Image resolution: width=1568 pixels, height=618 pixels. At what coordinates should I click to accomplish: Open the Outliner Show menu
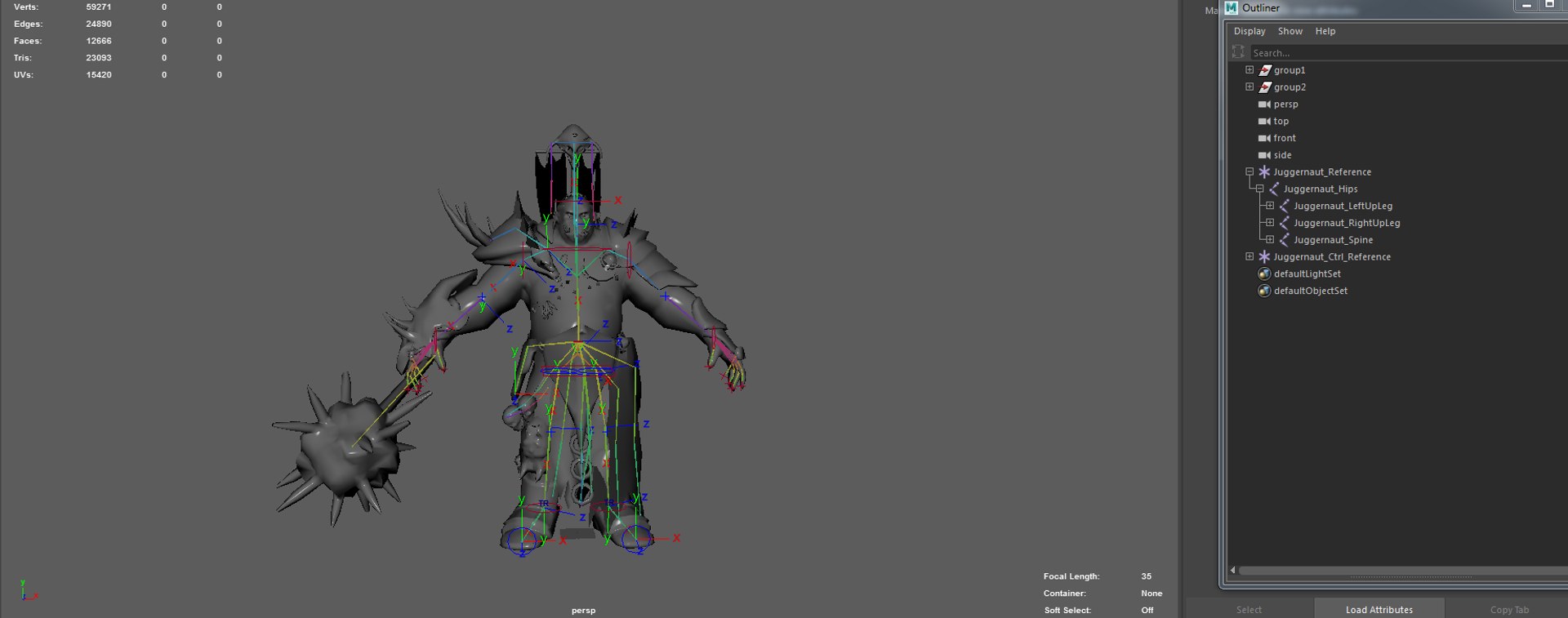pos(1290,31)
